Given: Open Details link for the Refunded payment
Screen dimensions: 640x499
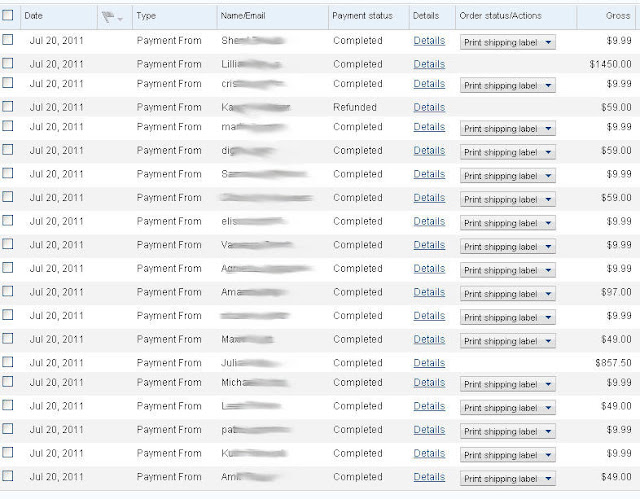Looking at the screenshot, I should [429, 107].
